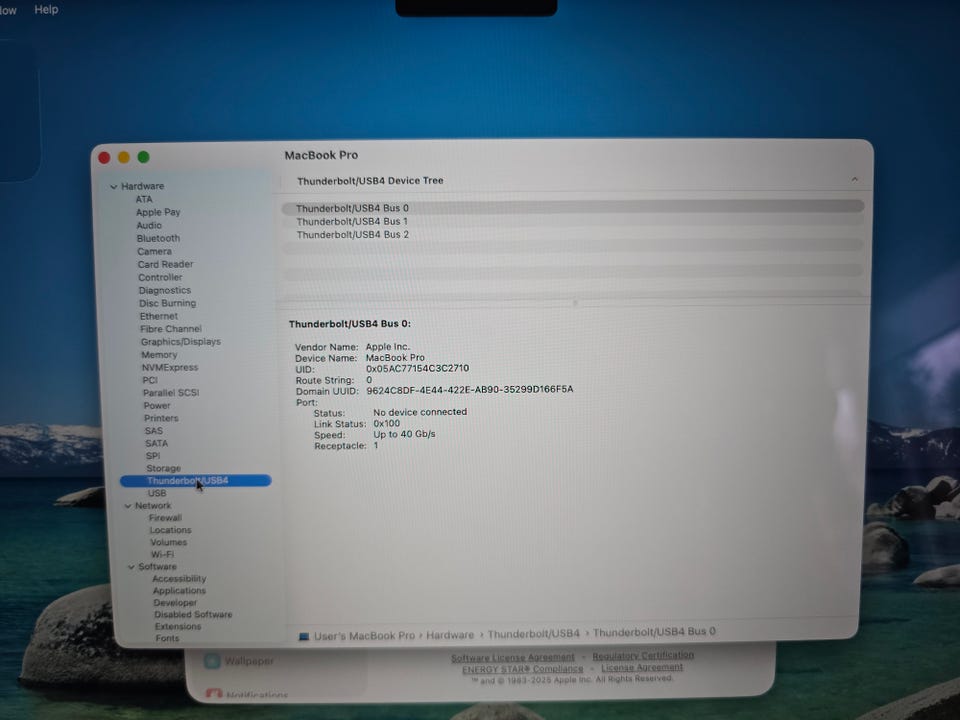Collapse the Thunderbolt/USB4 Device Tree chevron
The width and height of the screenshot is (960, 720).
pyautogui.click(x=854, y=179)
